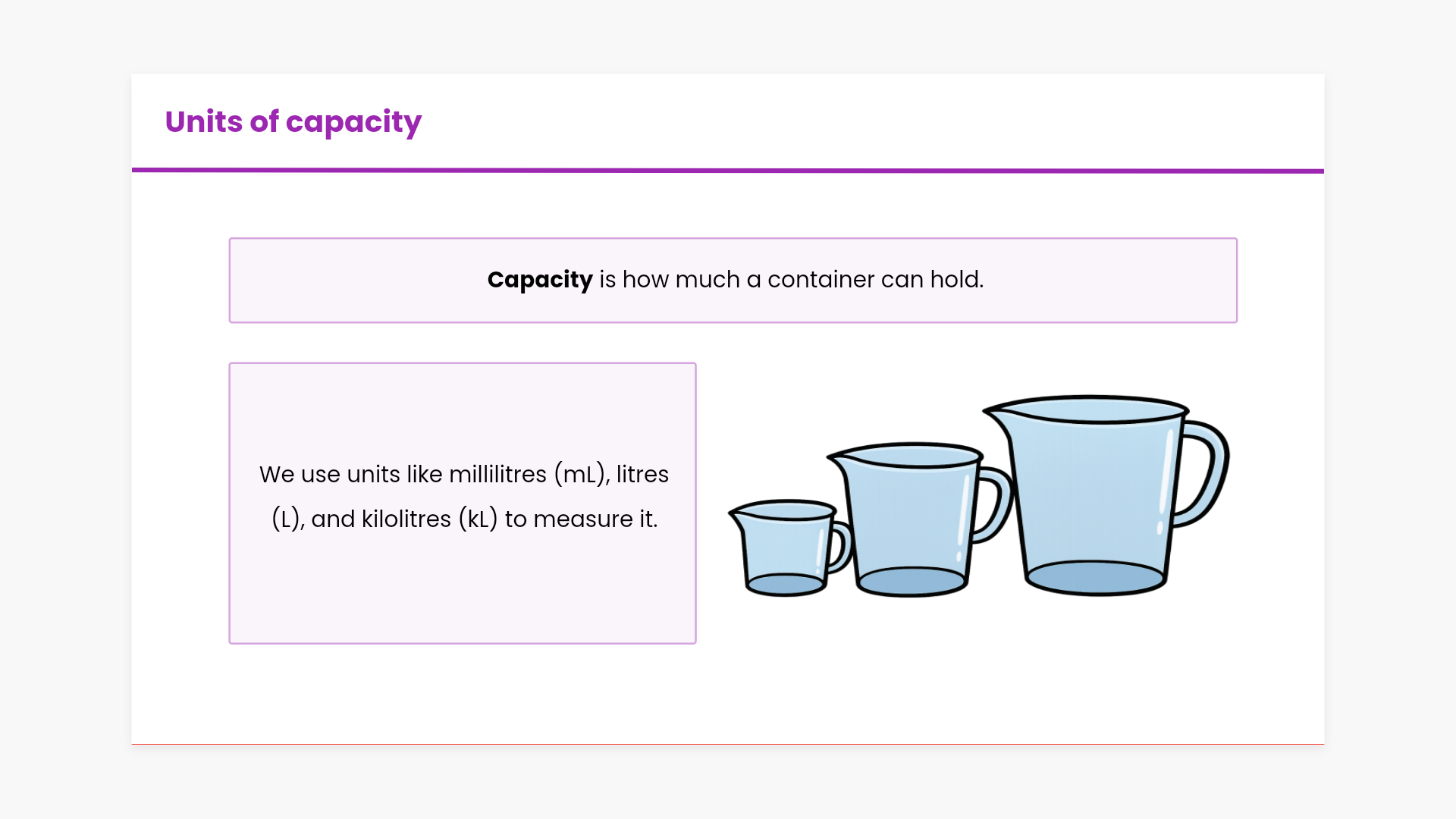Click the small measuring jug image
This screenshot has width=1456, height=819.
[785, 548]
